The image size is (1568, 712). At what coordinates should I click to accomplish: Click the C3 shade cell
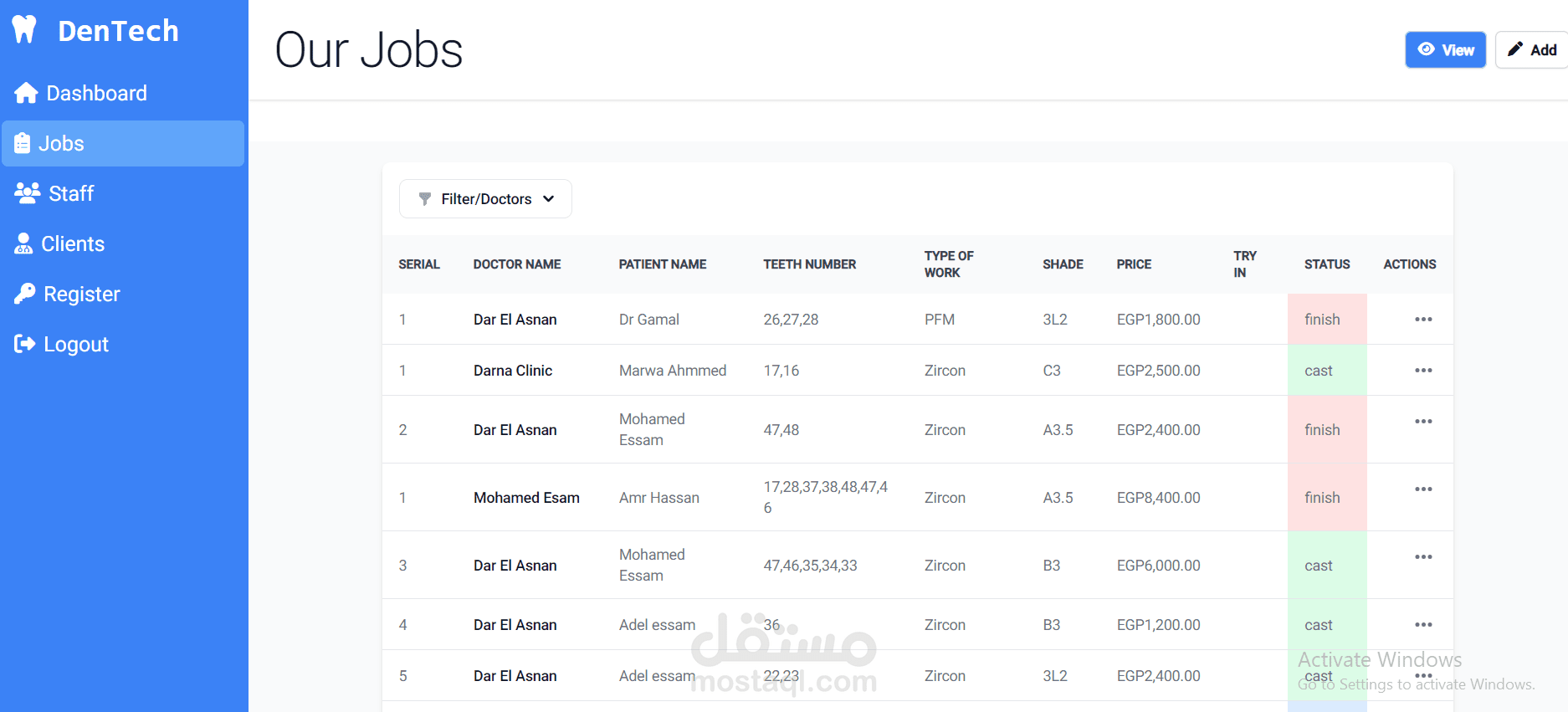[1052, 371]
